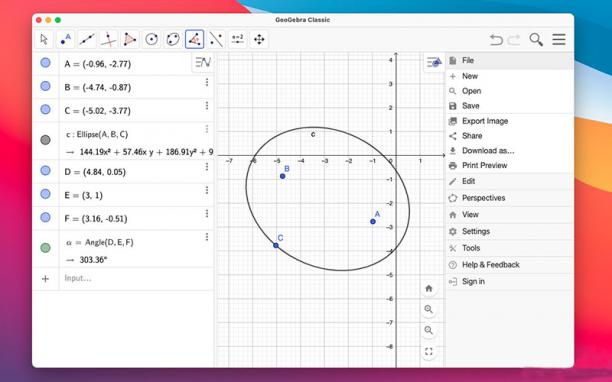This screenshot has height=382, width=612.
Task: Open more options for row E
Action: point(207,190)
